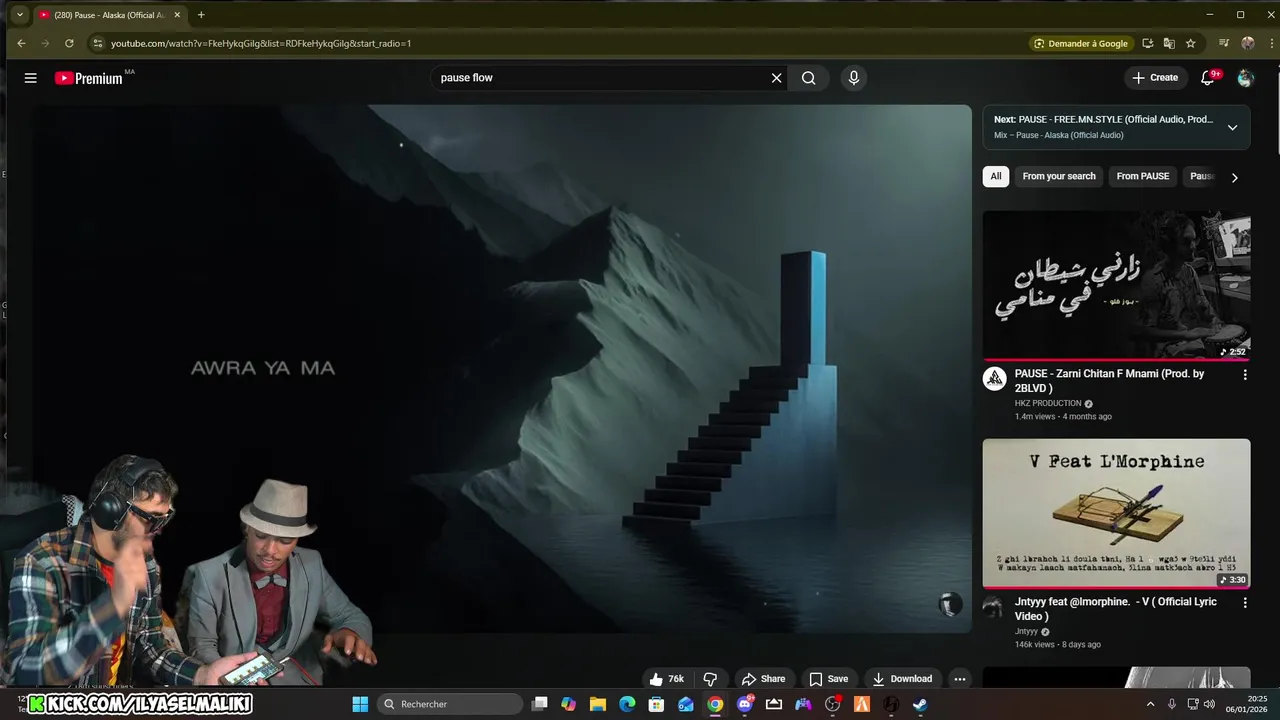Screen dimensions: 1280x720
Task: Open Jntyyy channel name link
Action: 1026,632
